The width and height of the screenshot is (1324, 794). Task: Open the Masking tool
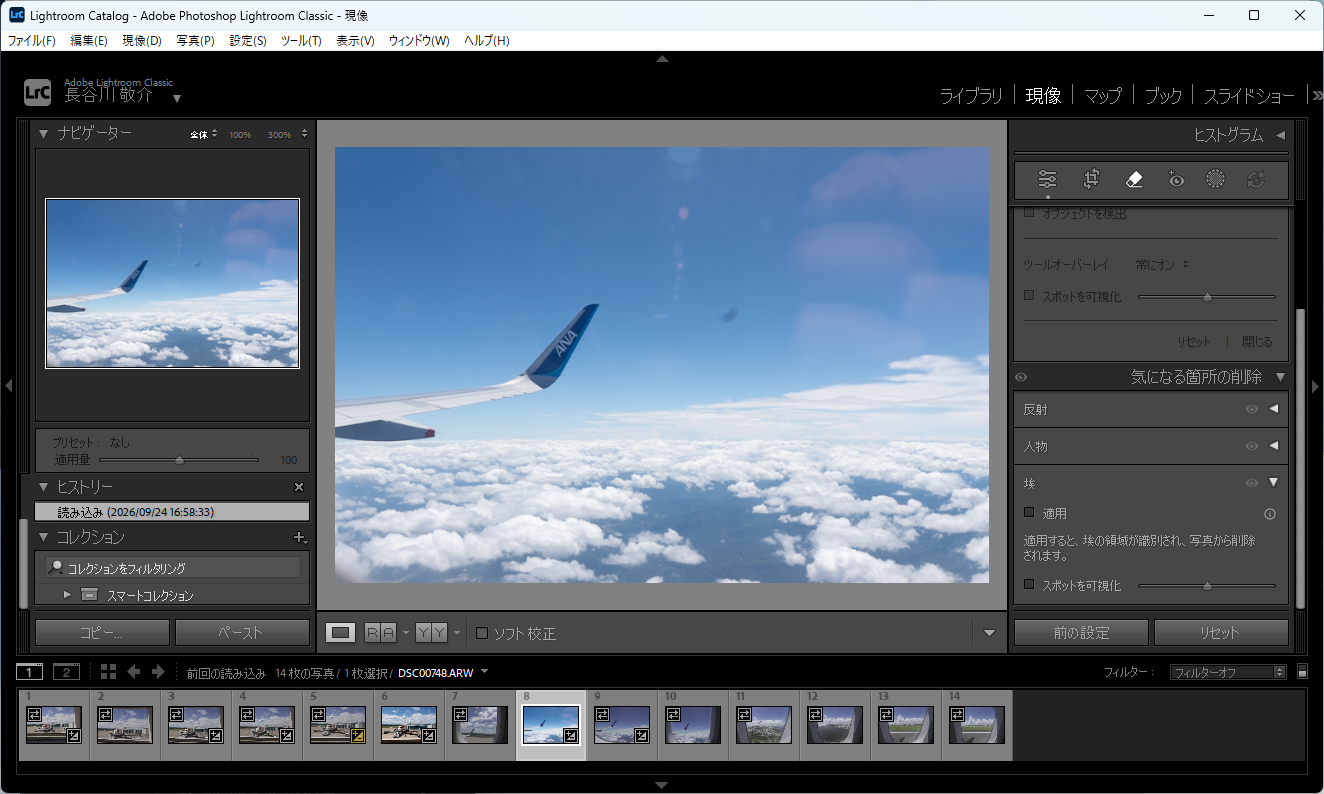pyautogui.click(x=1215, y=179)
